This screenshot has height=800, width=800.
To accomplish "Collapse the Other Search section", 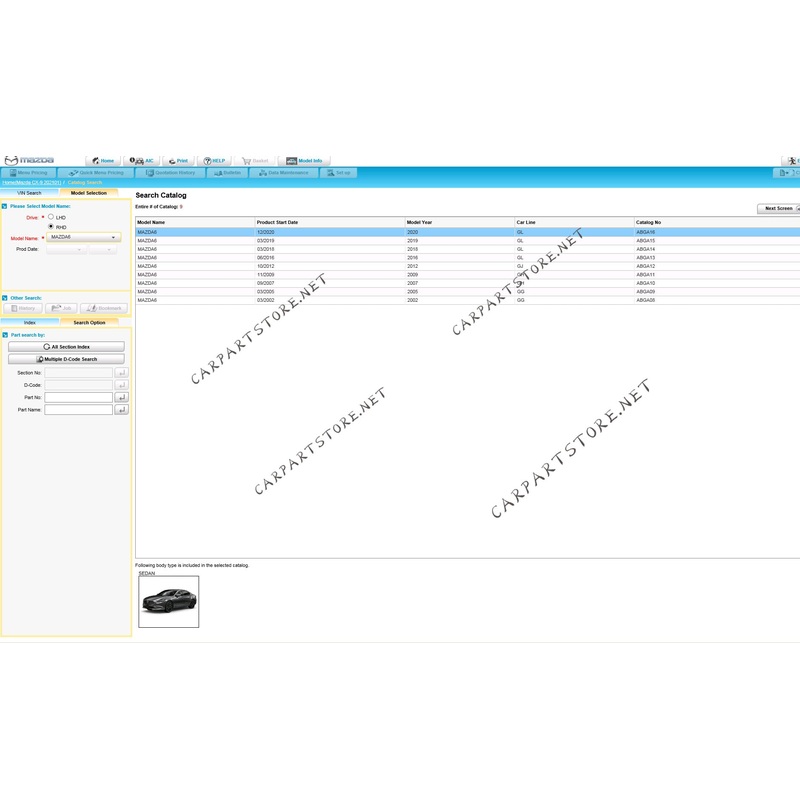I will point(5,298).
